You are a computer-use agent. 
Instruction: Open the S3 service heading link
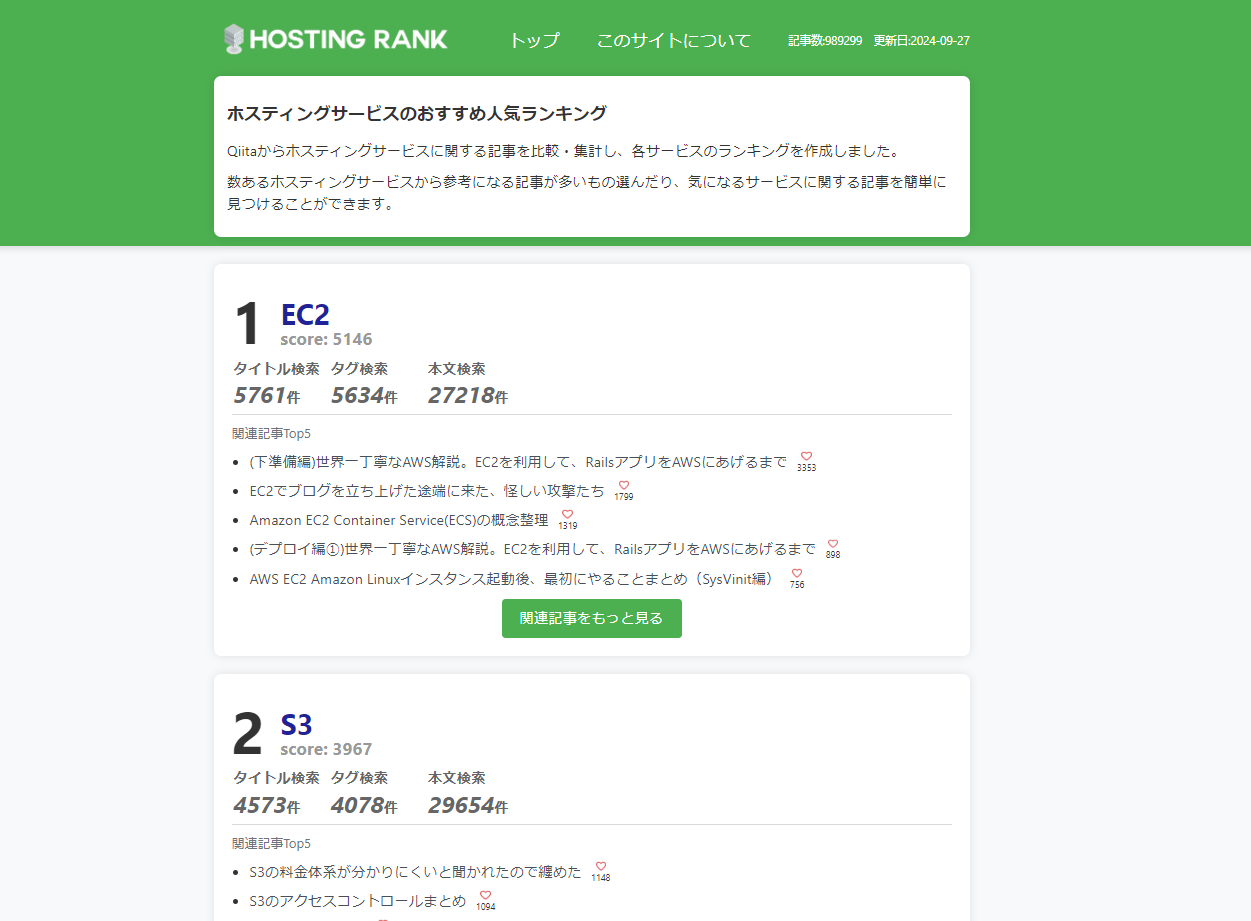tap(296, 724)
